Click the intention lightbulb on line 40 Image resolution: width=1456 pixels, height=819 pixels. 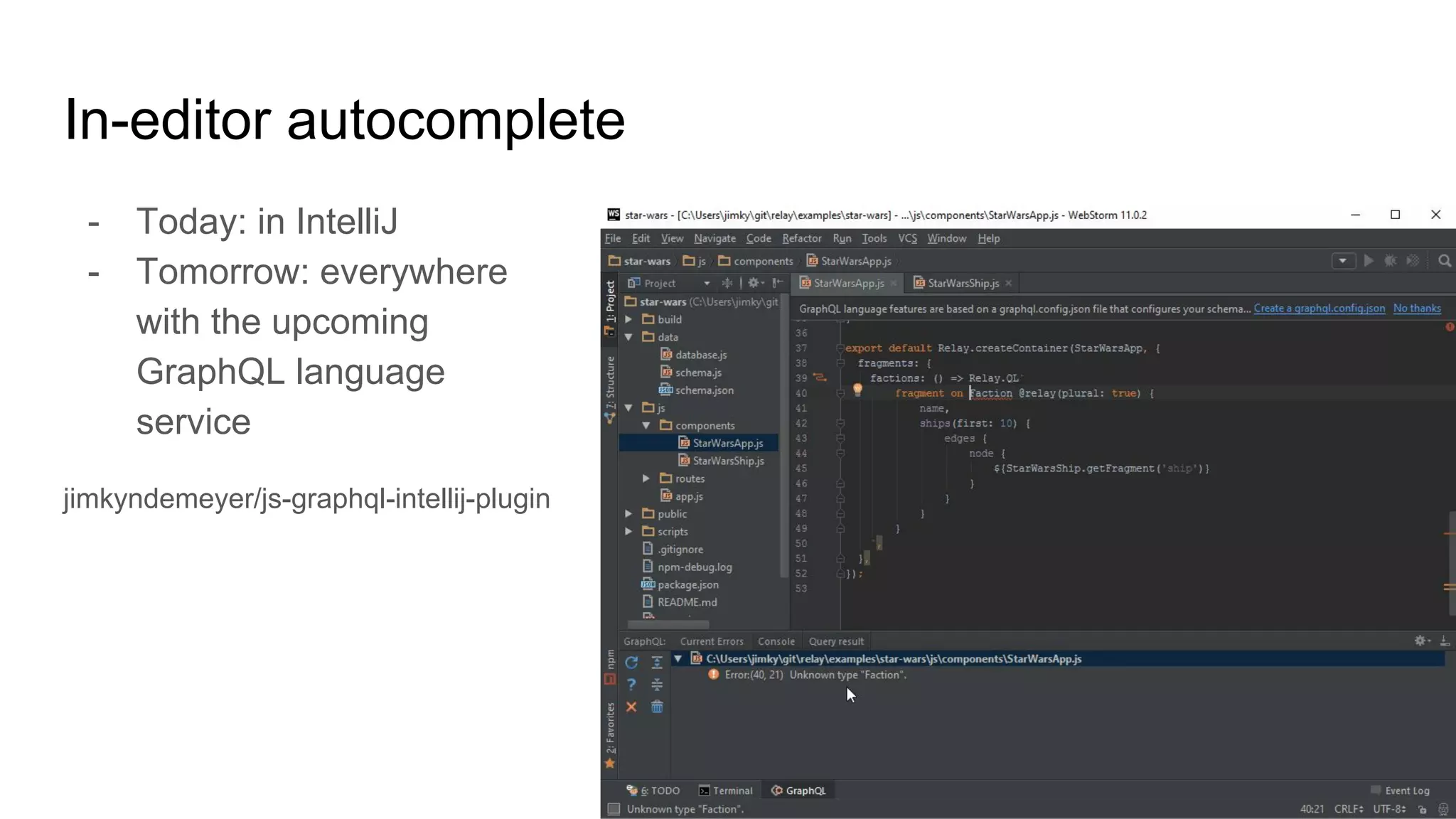click(857, 390)
